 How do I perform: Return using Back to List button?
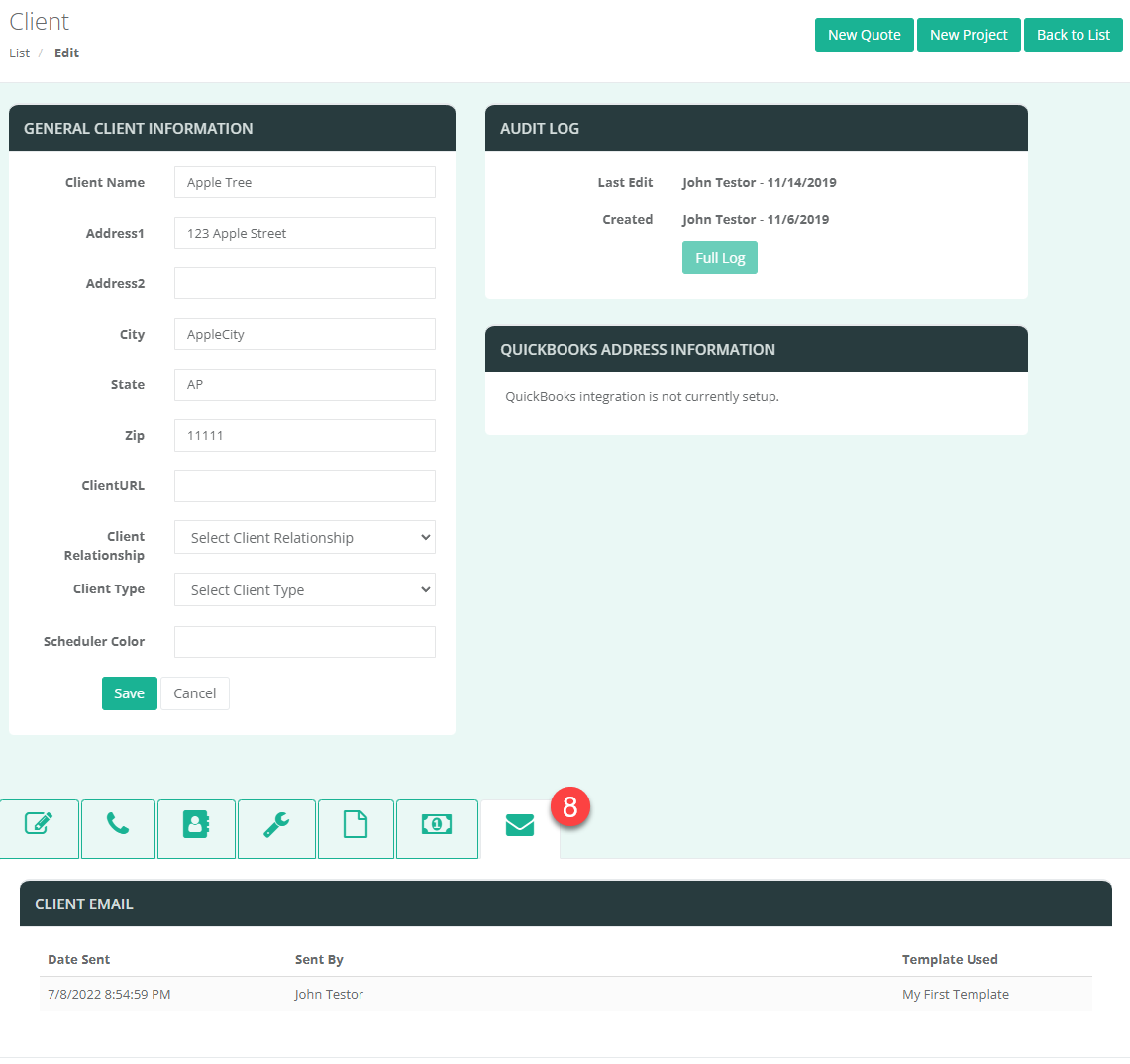(x=1073, y=35)
